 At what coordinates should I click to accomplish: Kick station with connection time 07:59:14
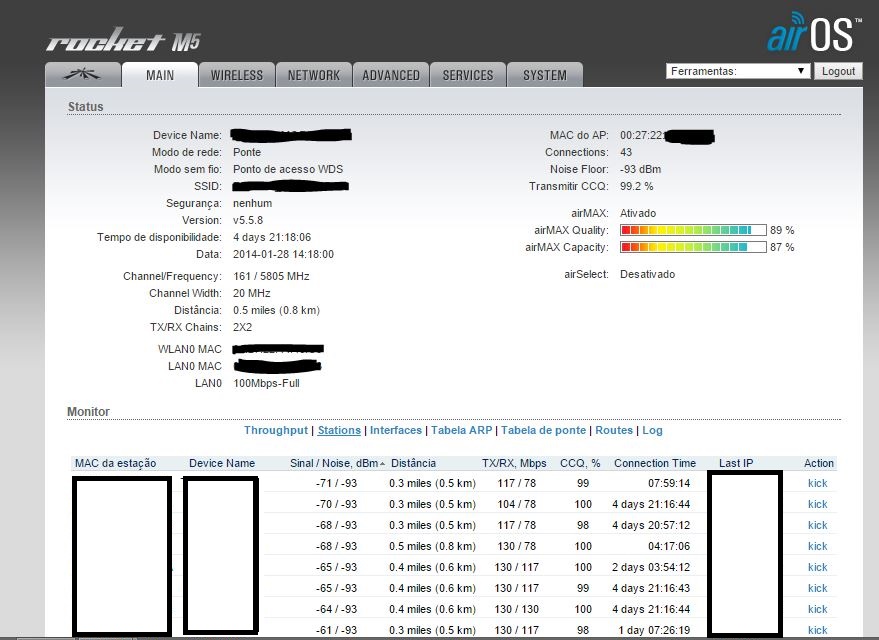click(x=817, y=483)
